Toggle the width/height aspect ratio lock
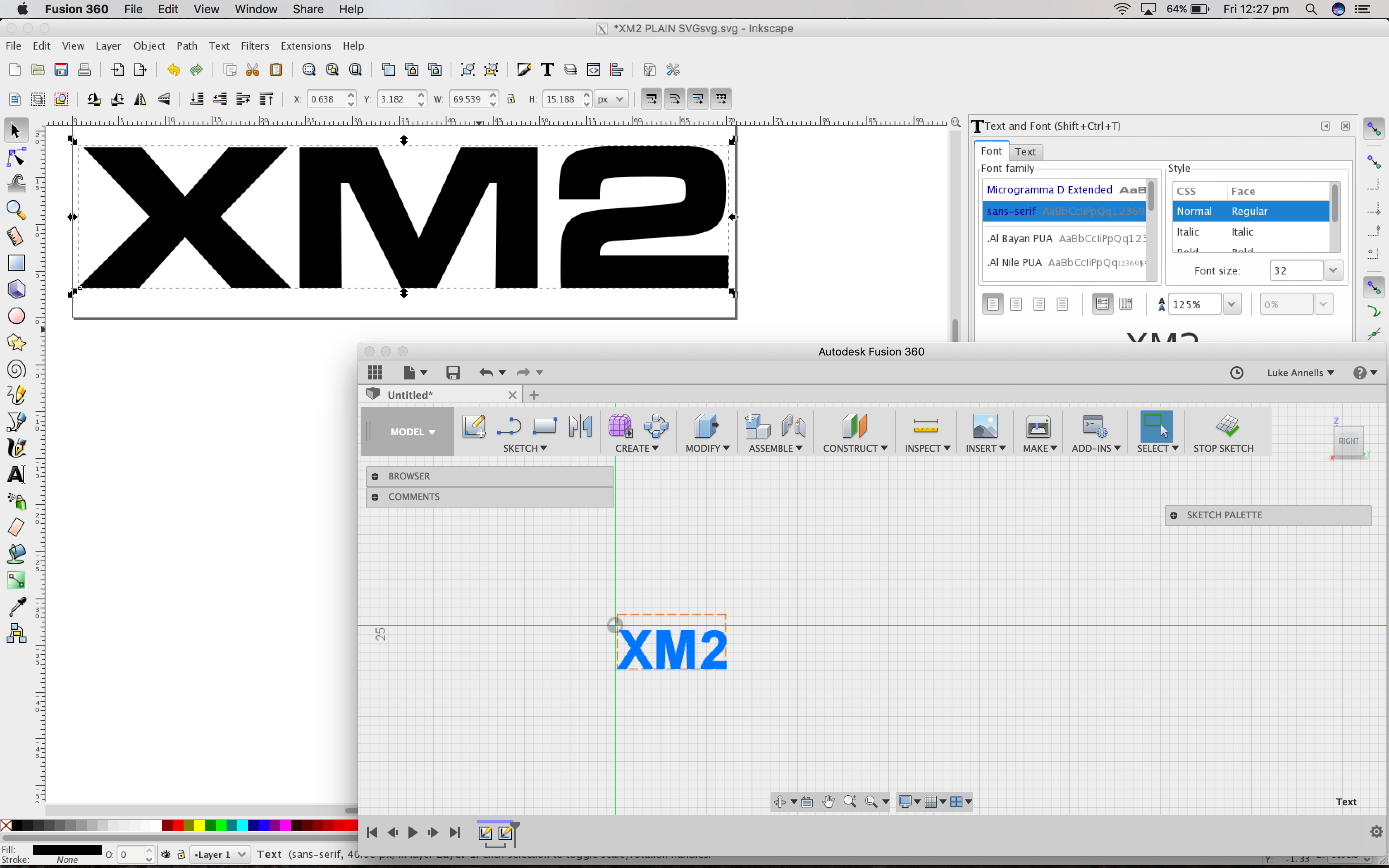Image resolution: width=1389 pixels, height=868 pixels. coord(511,99)
